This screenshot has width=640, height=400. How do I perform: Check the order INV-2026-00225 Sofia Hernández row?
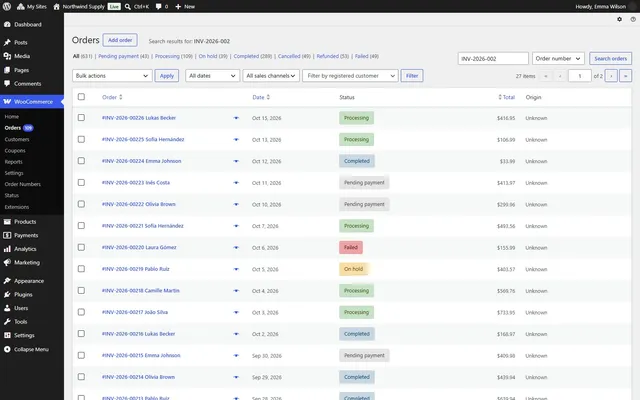coord(81,139)
